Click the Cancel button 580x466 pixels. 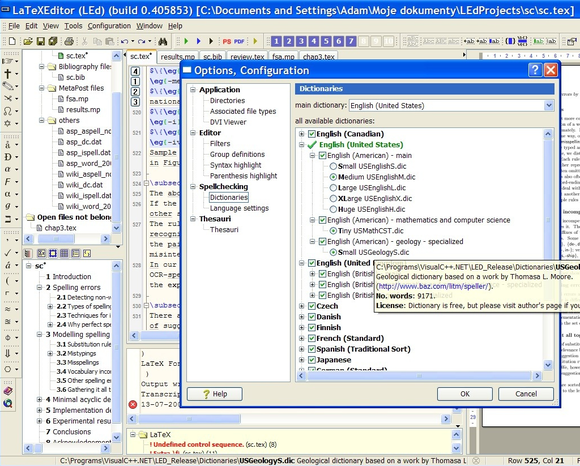526,394
